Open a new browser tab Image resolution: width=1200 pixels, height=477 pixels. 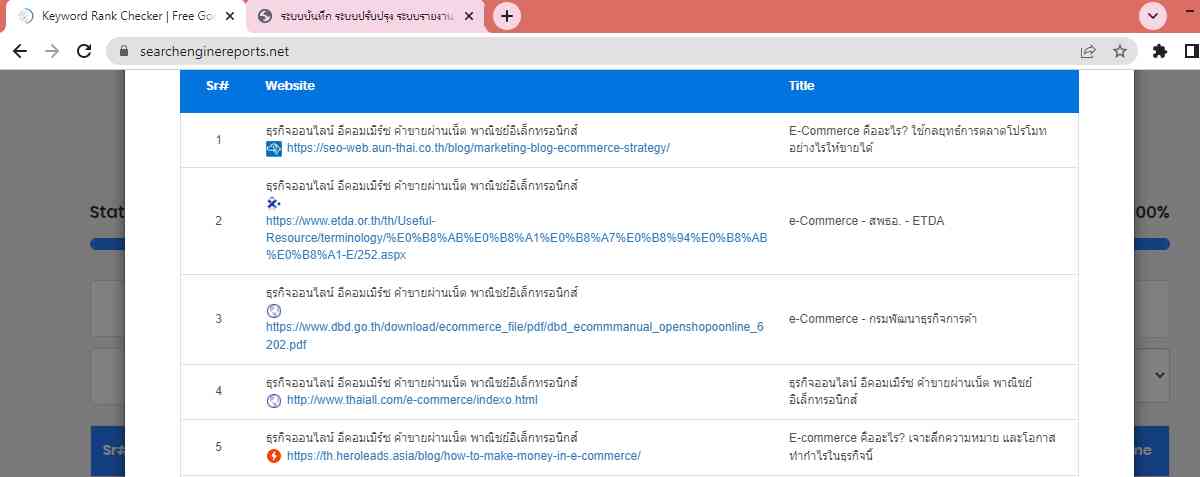click(508, 16)
